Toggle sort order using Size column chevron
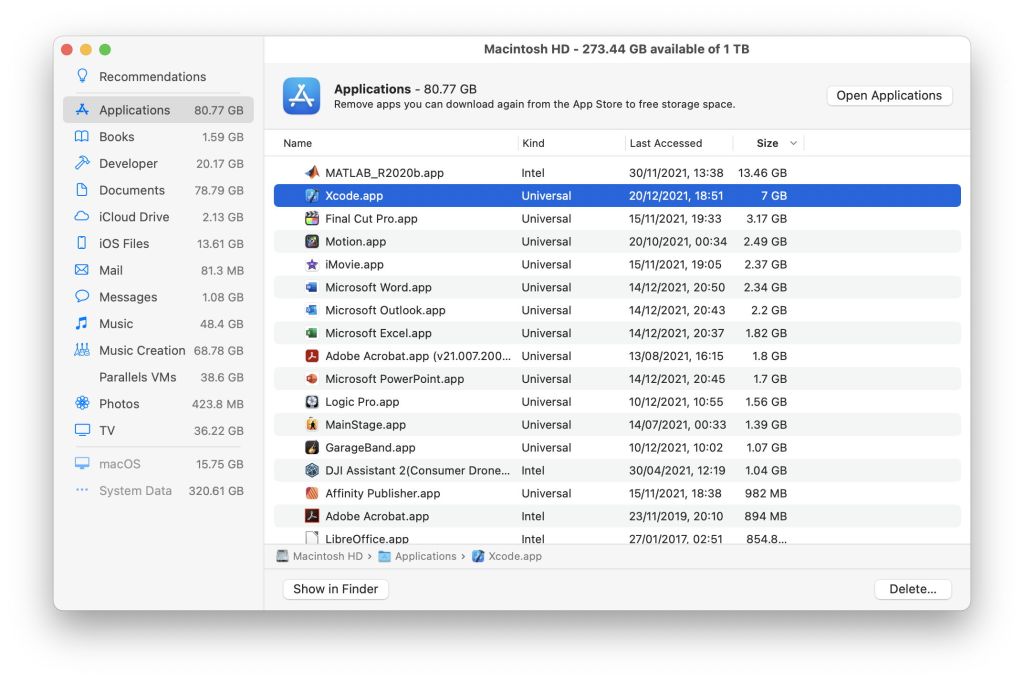 click(794, 143)
